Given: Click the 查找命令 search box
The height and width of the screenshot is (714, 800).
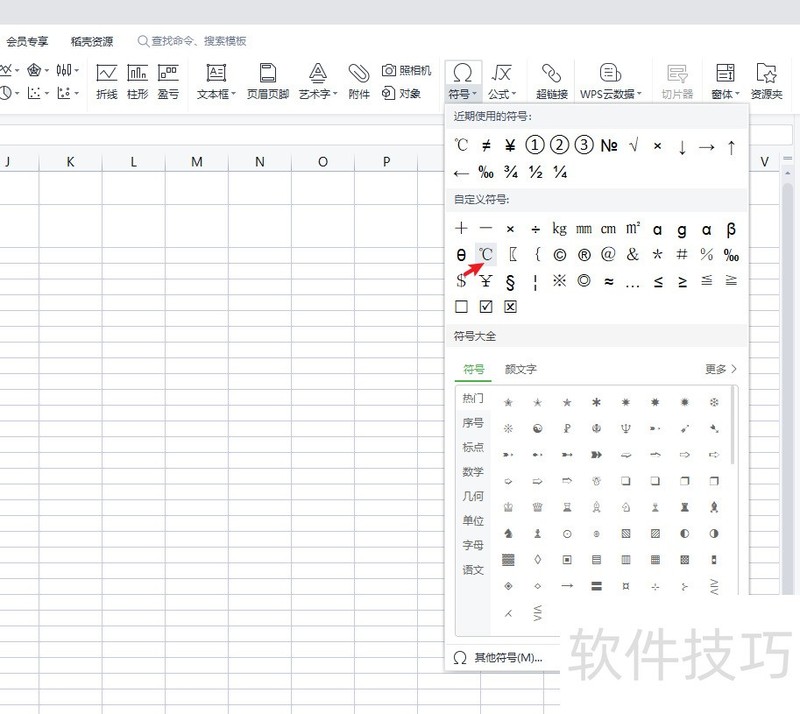Looking at the screenshot, I should point(200,42).
